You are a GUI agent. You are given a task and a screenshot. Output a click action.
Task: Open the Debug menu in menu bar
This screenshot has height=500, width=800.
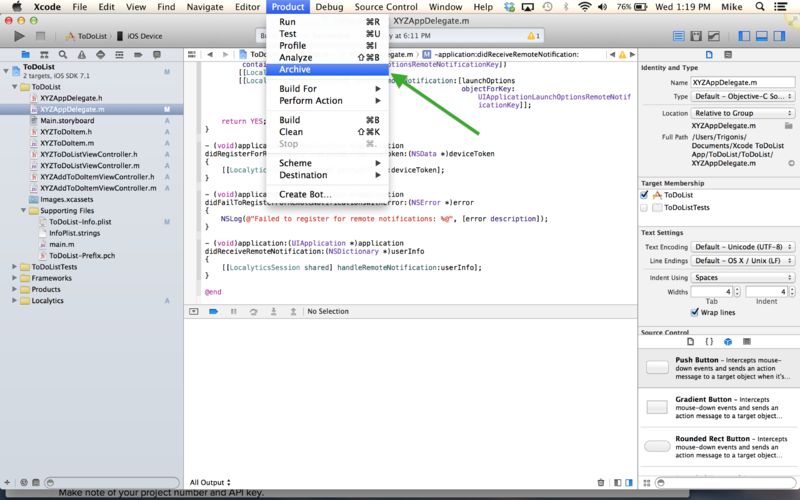tap(329, 7)
